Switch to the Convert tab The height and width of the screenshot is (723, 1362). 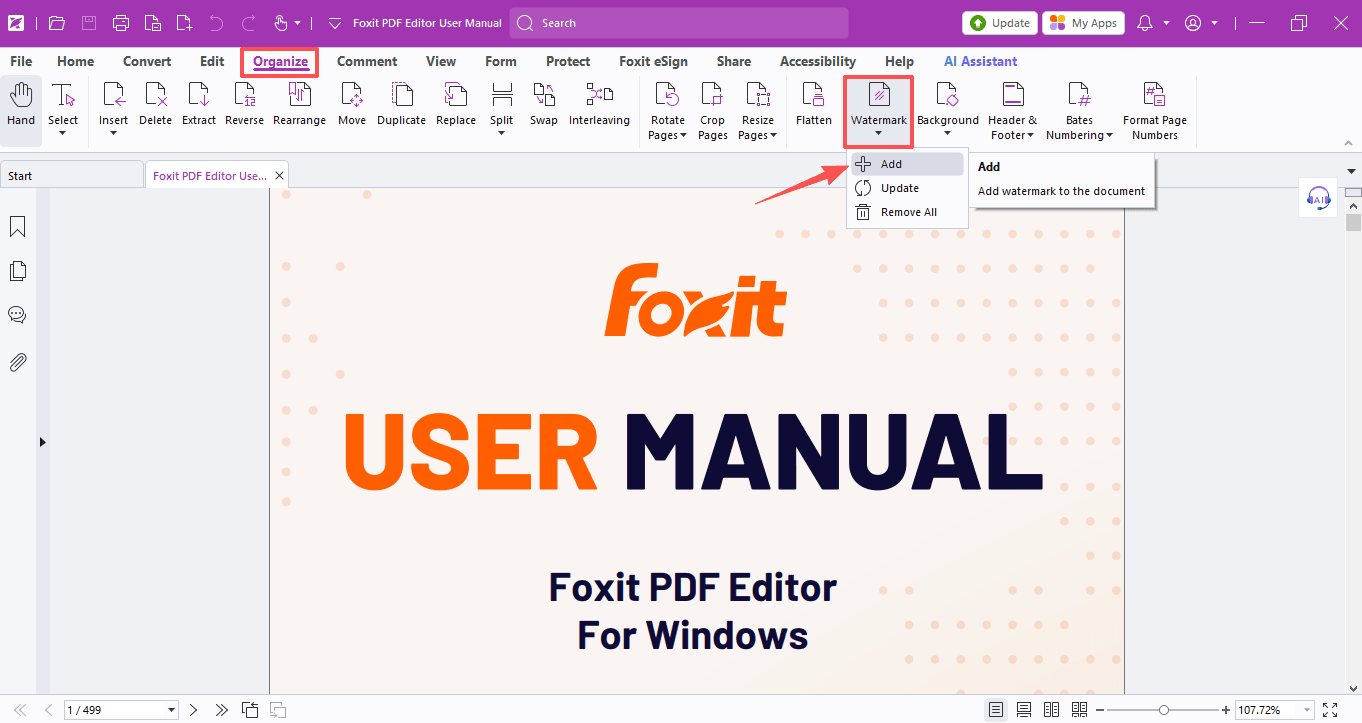click(x=147, y=61)
